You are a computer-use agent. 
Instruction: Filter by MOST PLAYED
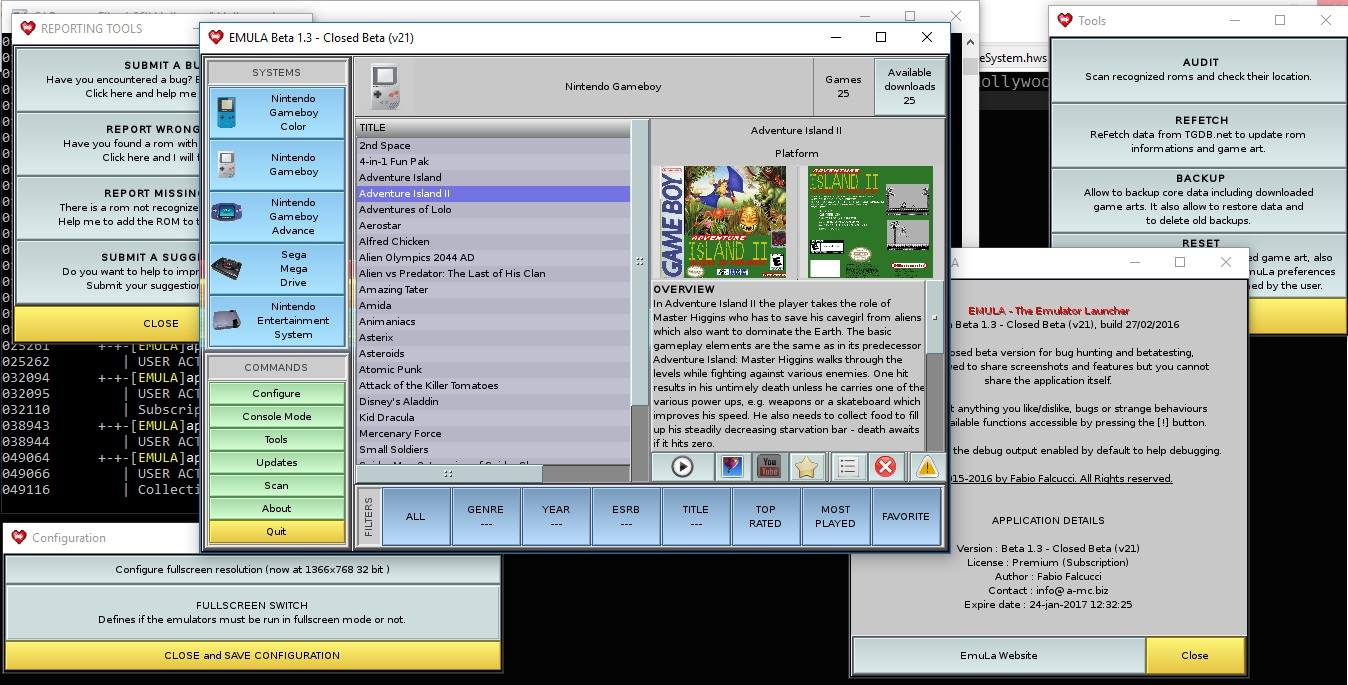(x=836, y=516)
